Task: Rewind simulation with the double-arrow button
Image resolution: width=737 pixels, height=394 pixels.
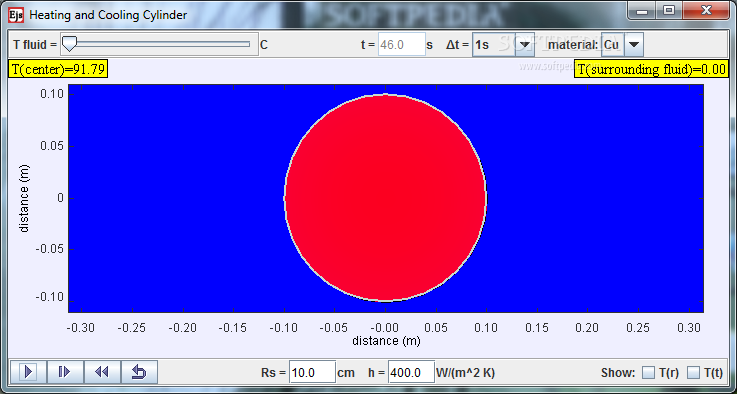Action: [x=102, y=372]
